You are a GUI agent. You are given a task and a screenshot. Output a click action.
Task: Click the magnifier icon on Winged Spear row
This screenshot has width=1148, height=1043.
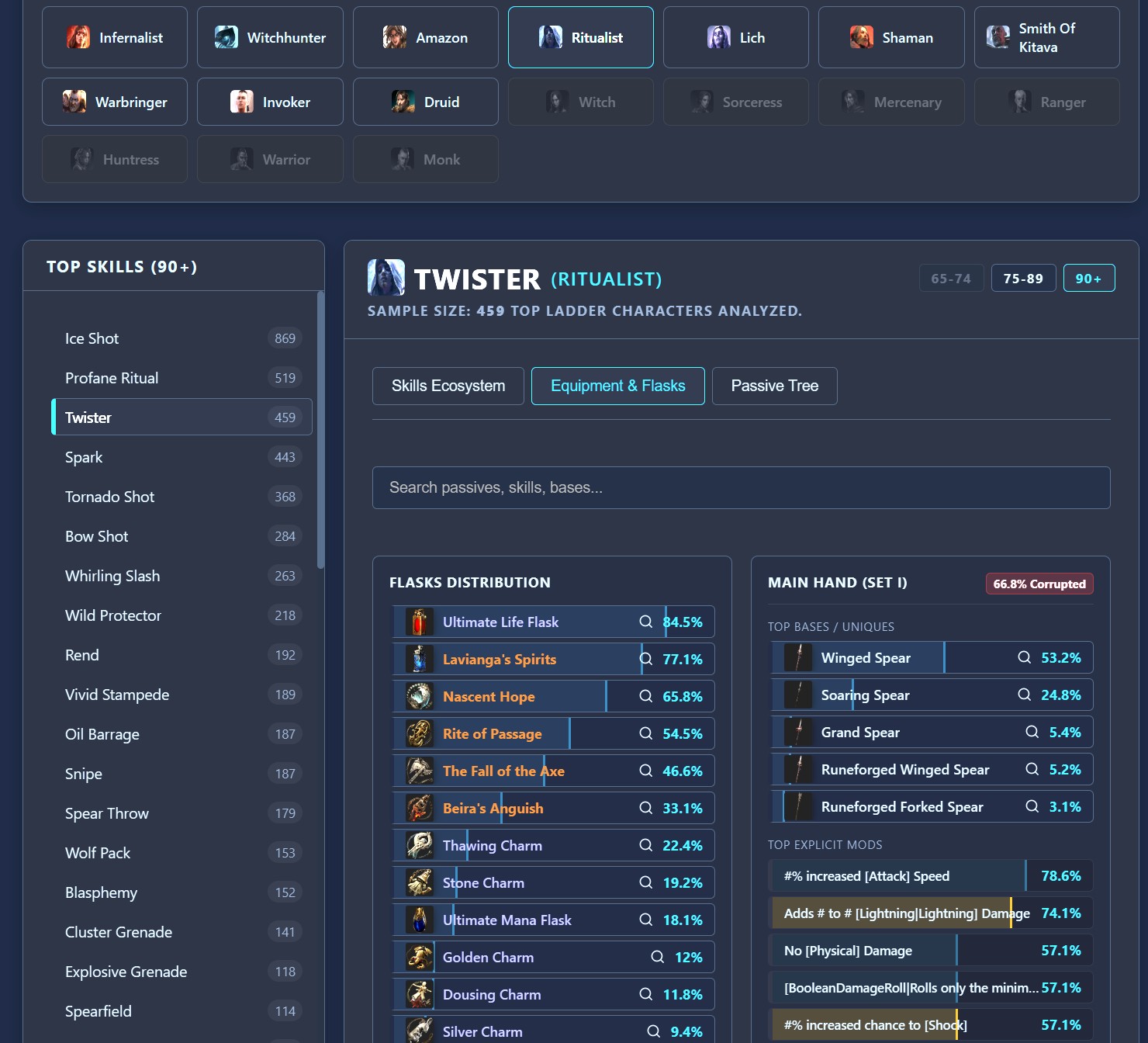pyautogui.click(x=1024, y=657)
